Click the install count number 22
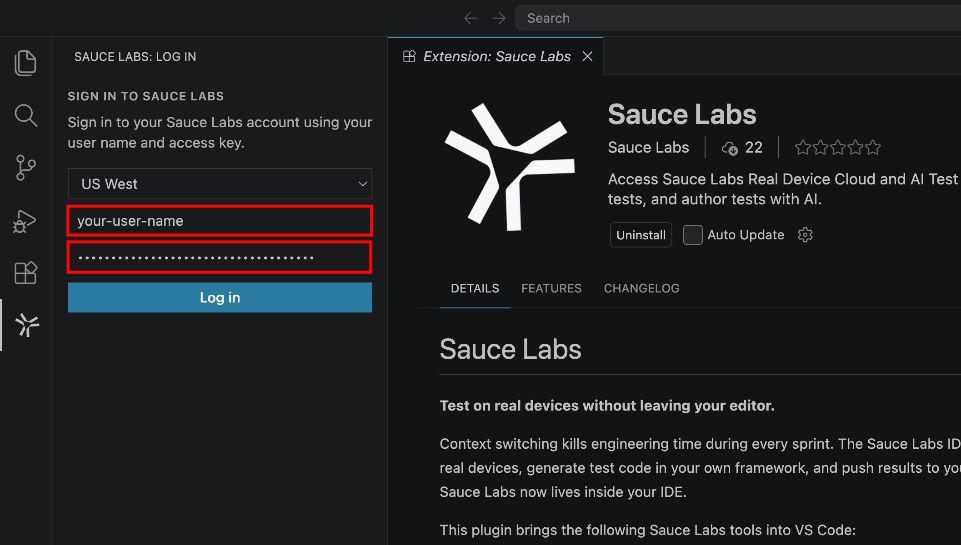This screenshot has height=545, width=961. (754, 148)
